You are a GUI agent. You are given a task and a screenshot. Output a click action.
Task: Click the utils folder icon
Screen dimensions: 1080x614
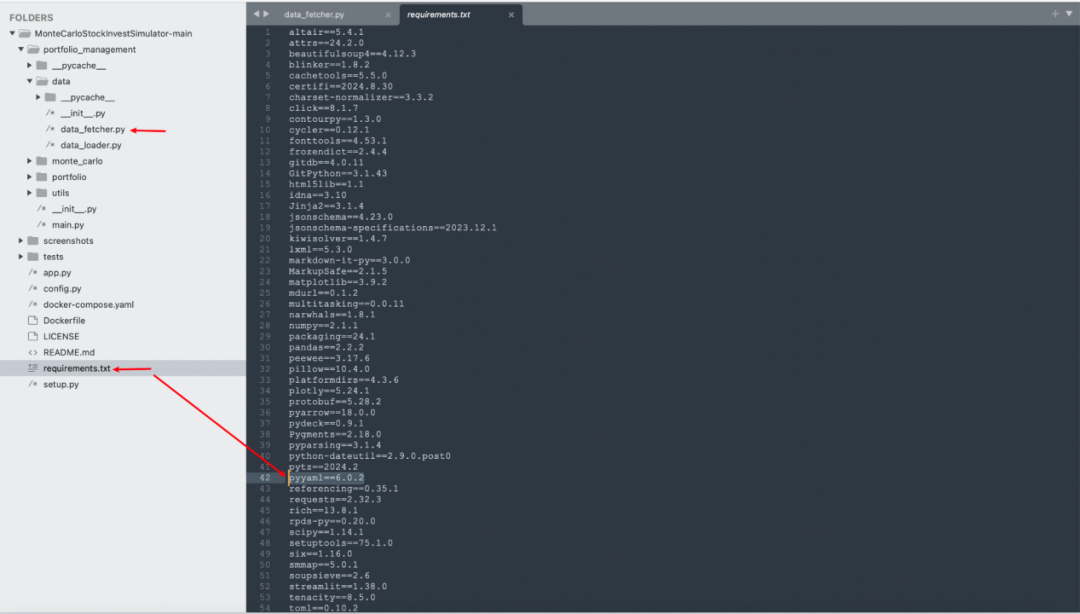pyautogui.click(x=41, y=193)
